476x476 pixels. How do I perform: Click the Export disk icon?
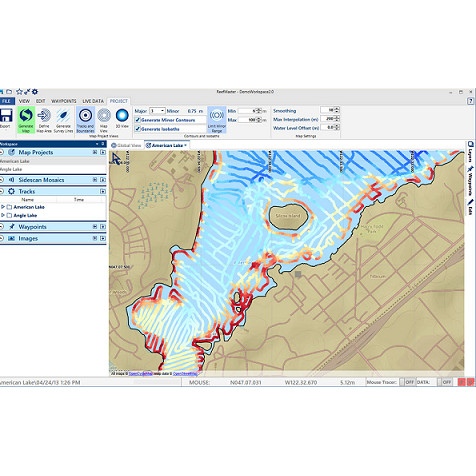[x=6, y=115]
